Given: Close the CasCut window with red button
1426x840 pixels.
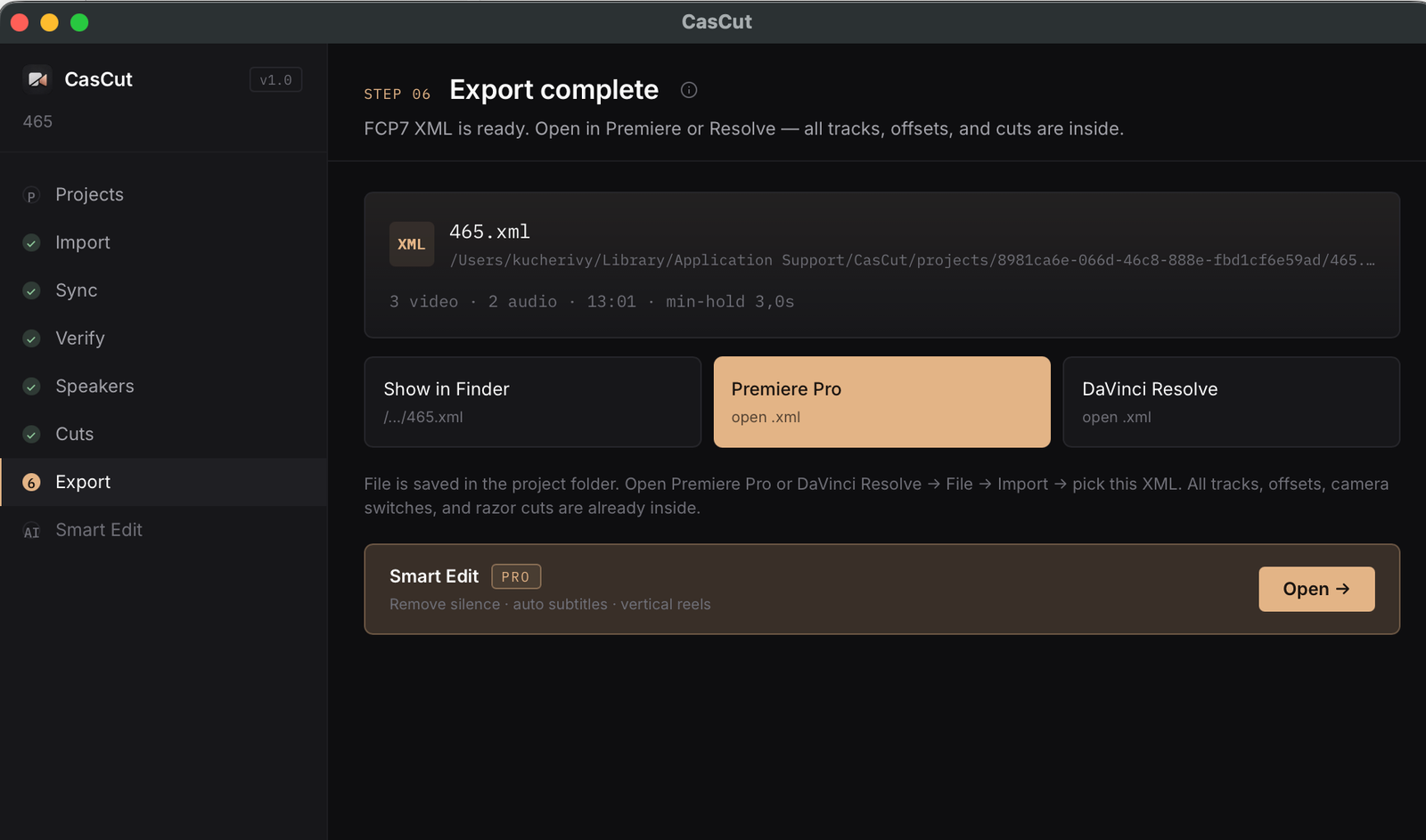Looking at the screenshot, I should tap(20, 22).
